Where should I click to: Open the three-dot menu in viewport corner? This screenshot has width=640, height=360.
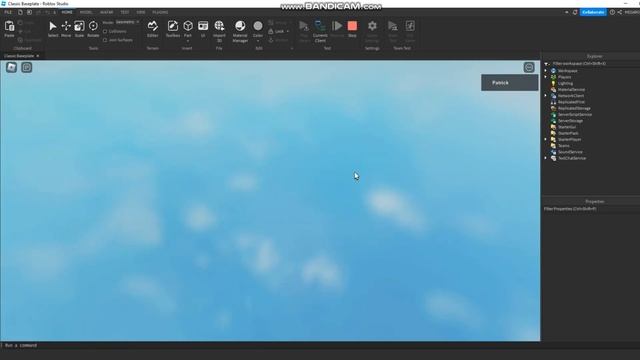tap(529, 67)
